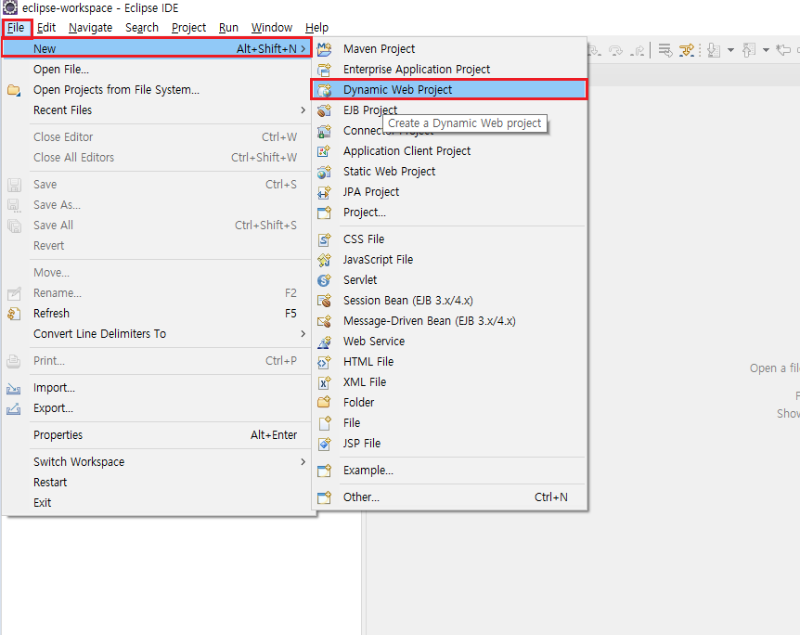Open the Navigate menu
This screenshot has width=800, height=635.
coord(90,28)
